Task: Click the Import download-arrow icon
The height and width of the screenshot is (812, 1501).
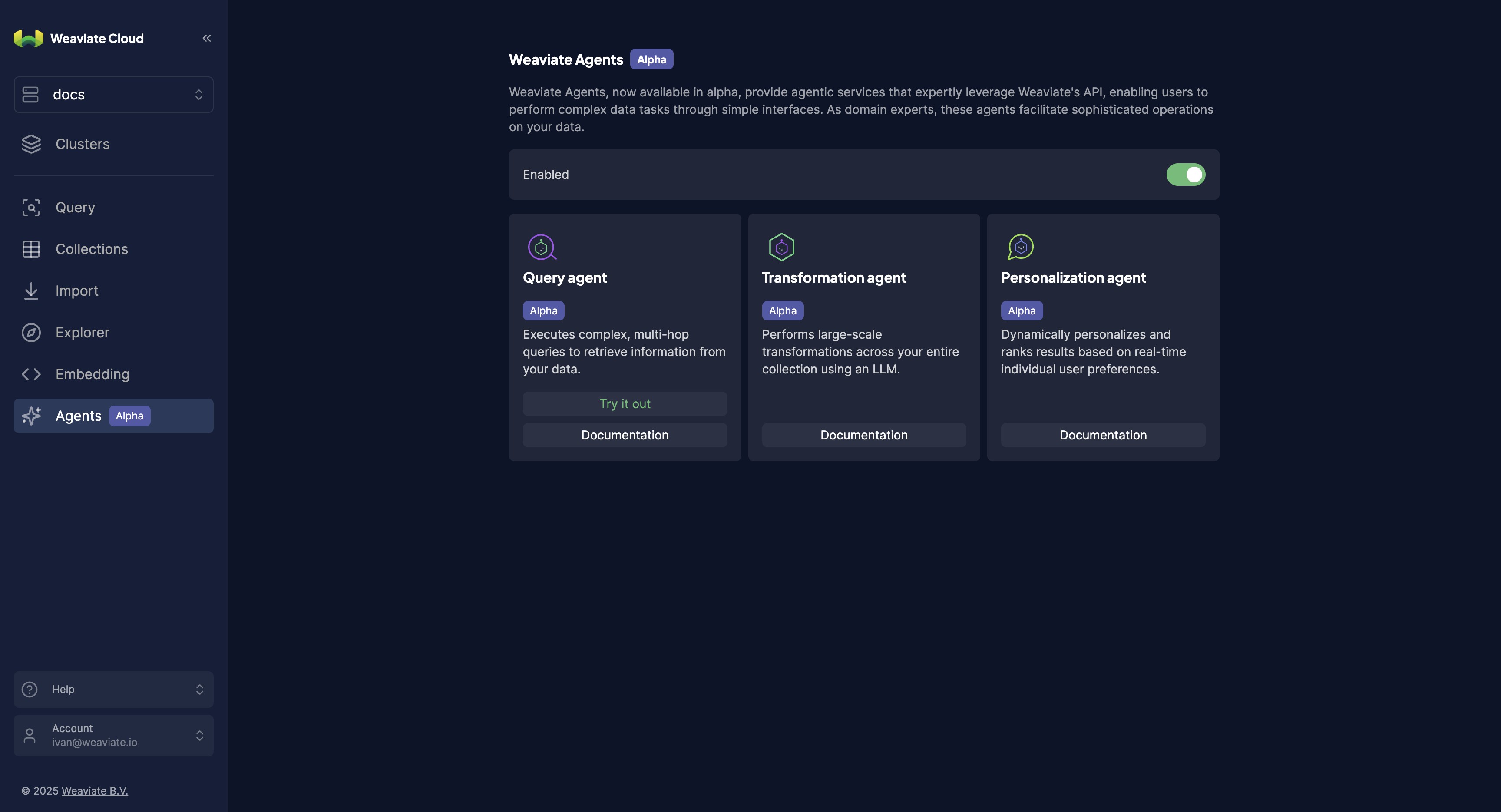Action: coord(31,290)
